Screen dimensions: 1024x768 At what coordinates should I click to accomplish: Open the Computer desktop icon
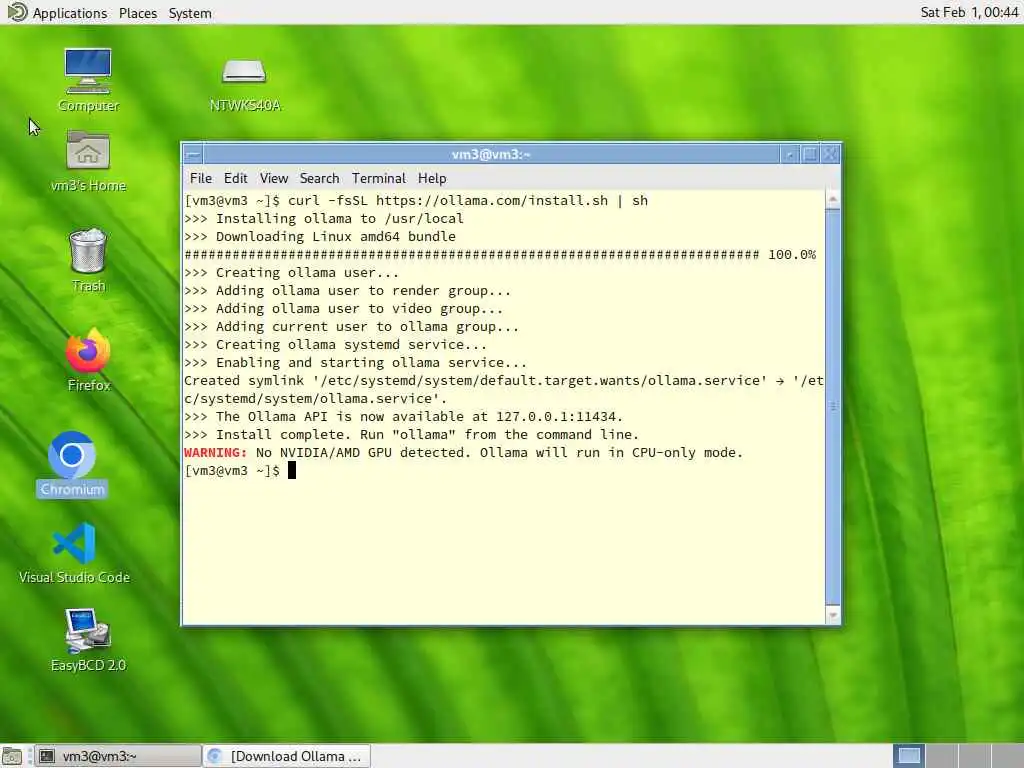(88, 79)
